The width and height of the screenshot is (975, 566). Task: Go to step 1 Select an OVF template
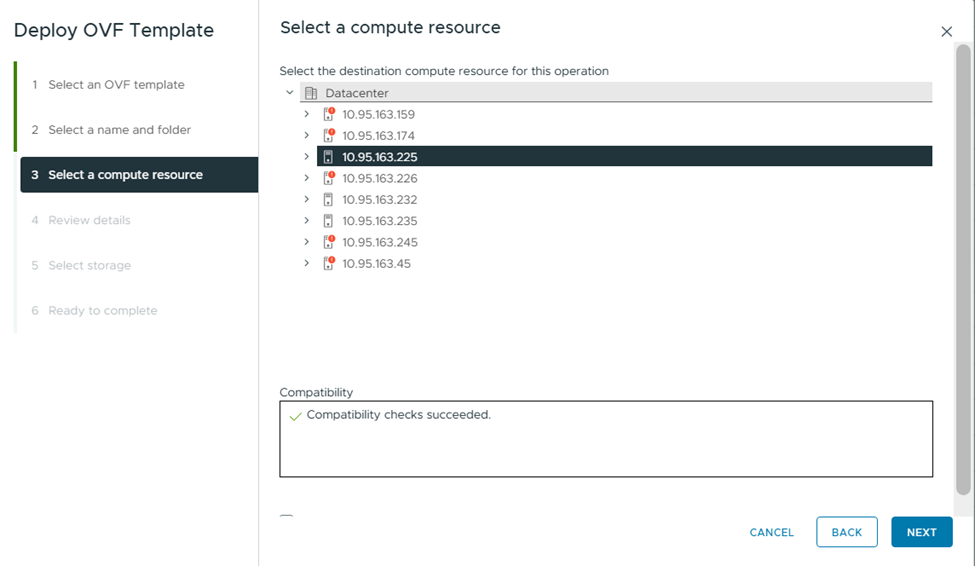tap(116, 85)
